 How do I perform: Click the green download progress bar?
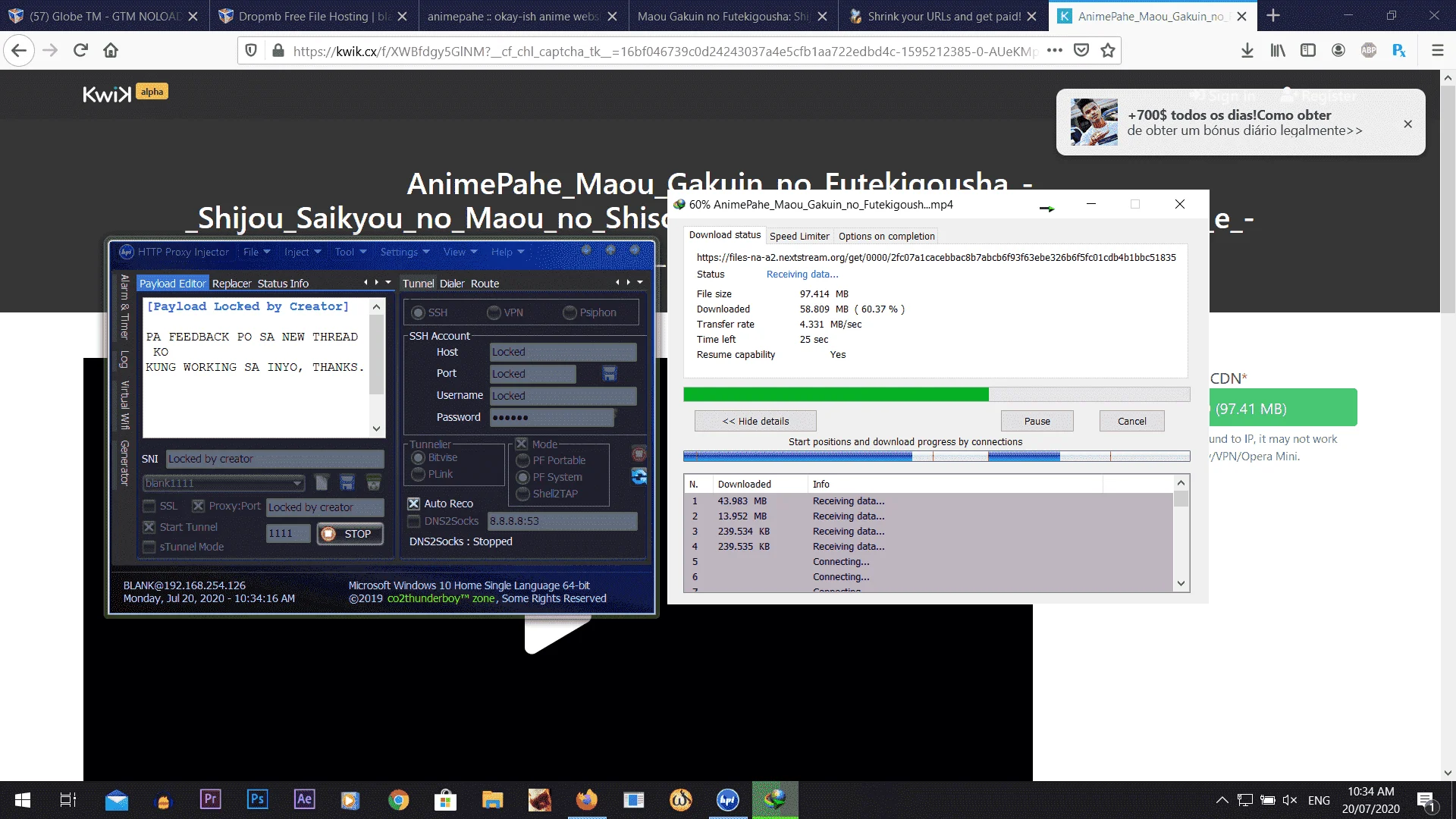[937, 394]
